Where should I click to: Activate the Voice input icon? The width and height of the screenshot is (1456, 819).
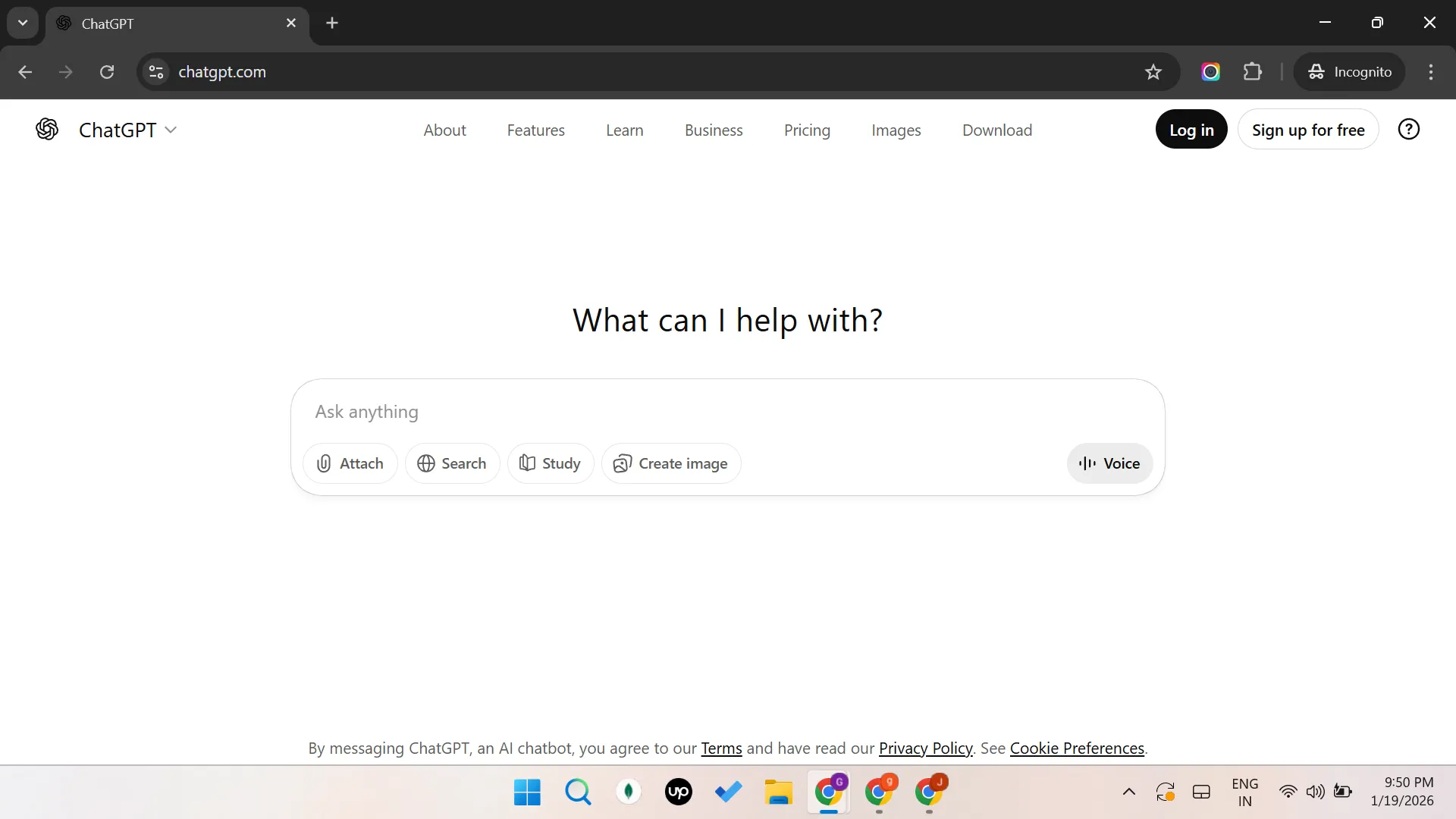[x=1087, y=463]
